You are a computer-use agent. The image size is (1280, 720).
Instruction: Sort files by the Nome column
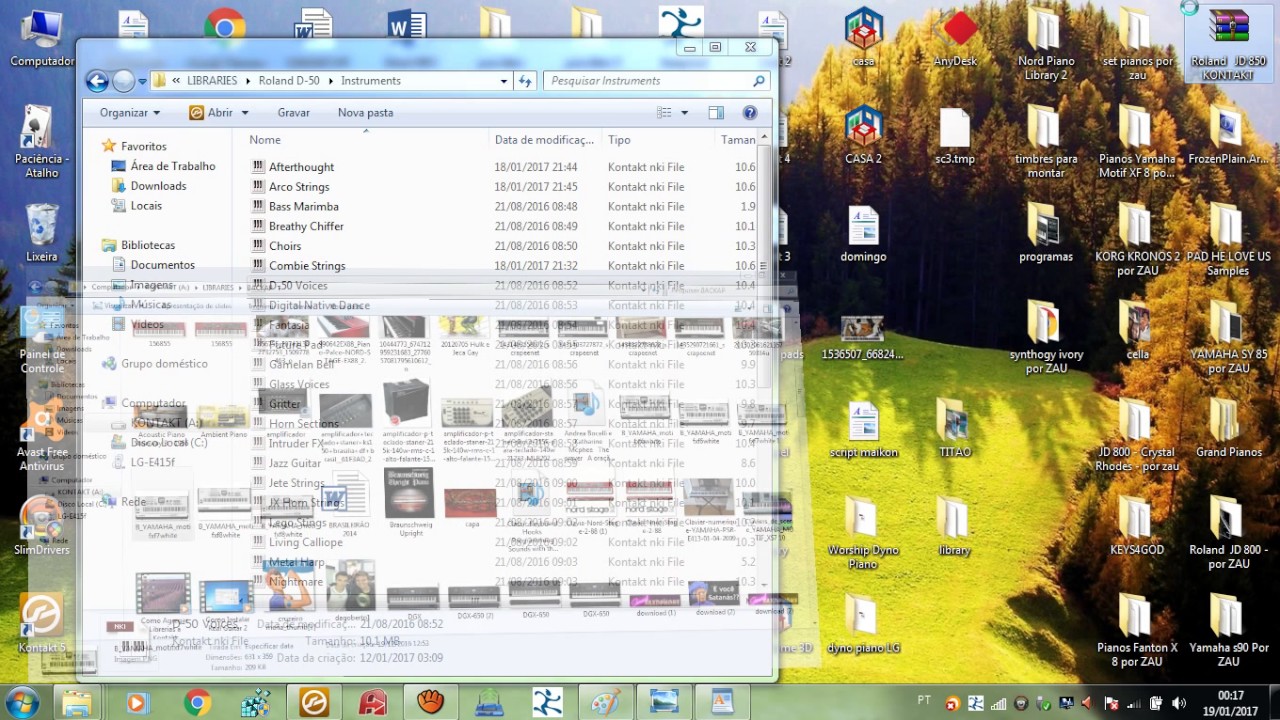265,140
